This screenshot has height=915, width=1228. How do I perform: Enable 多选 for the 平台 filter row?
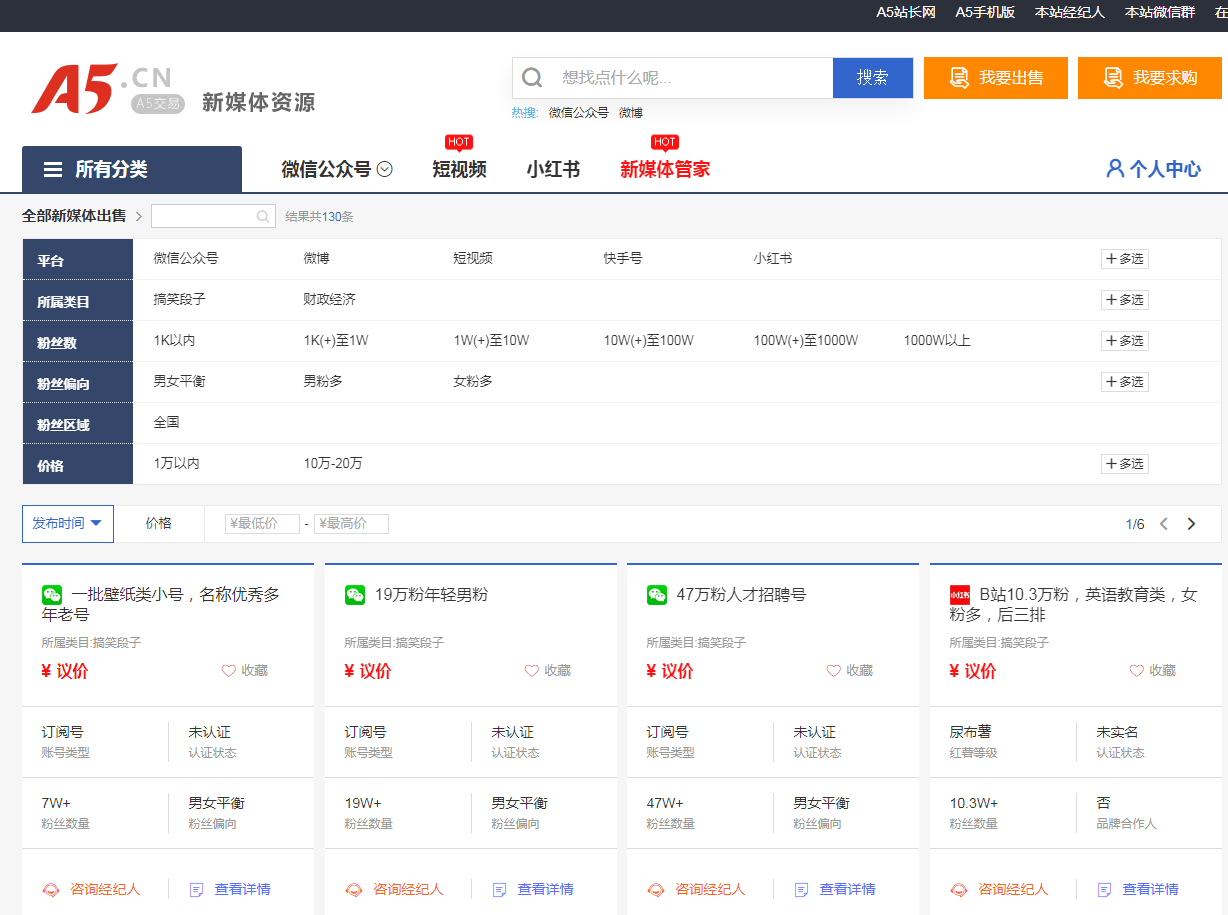1124,259
